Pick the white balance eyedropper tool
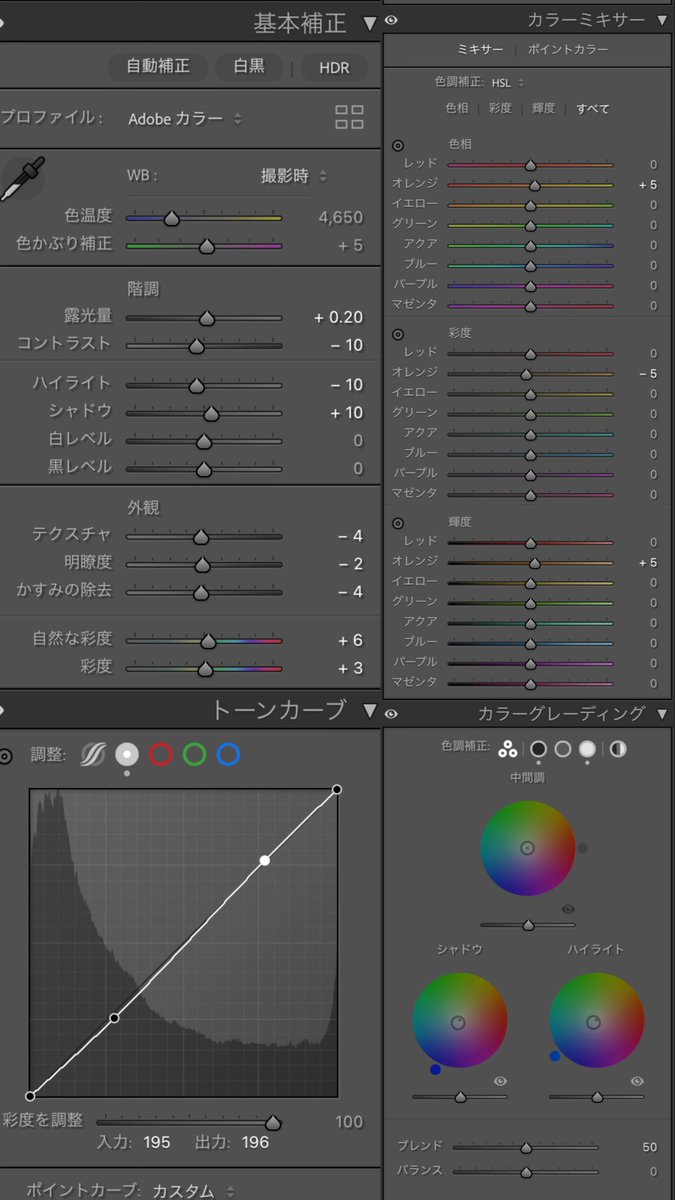Screen dimensions: 675x1200 (22, 180)
